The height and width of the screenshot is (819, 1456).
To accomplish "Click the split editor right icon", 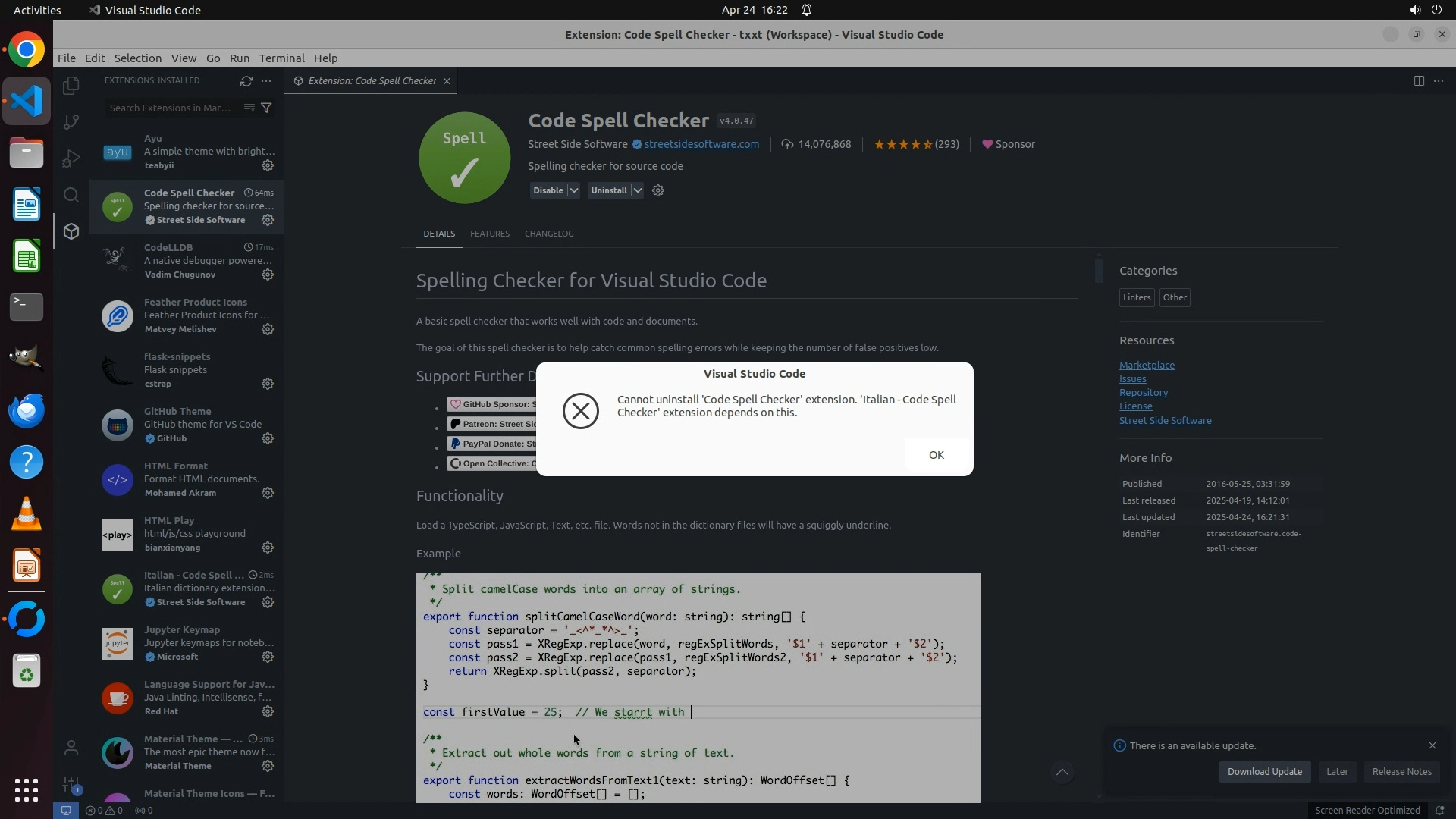I will 1419,80.
